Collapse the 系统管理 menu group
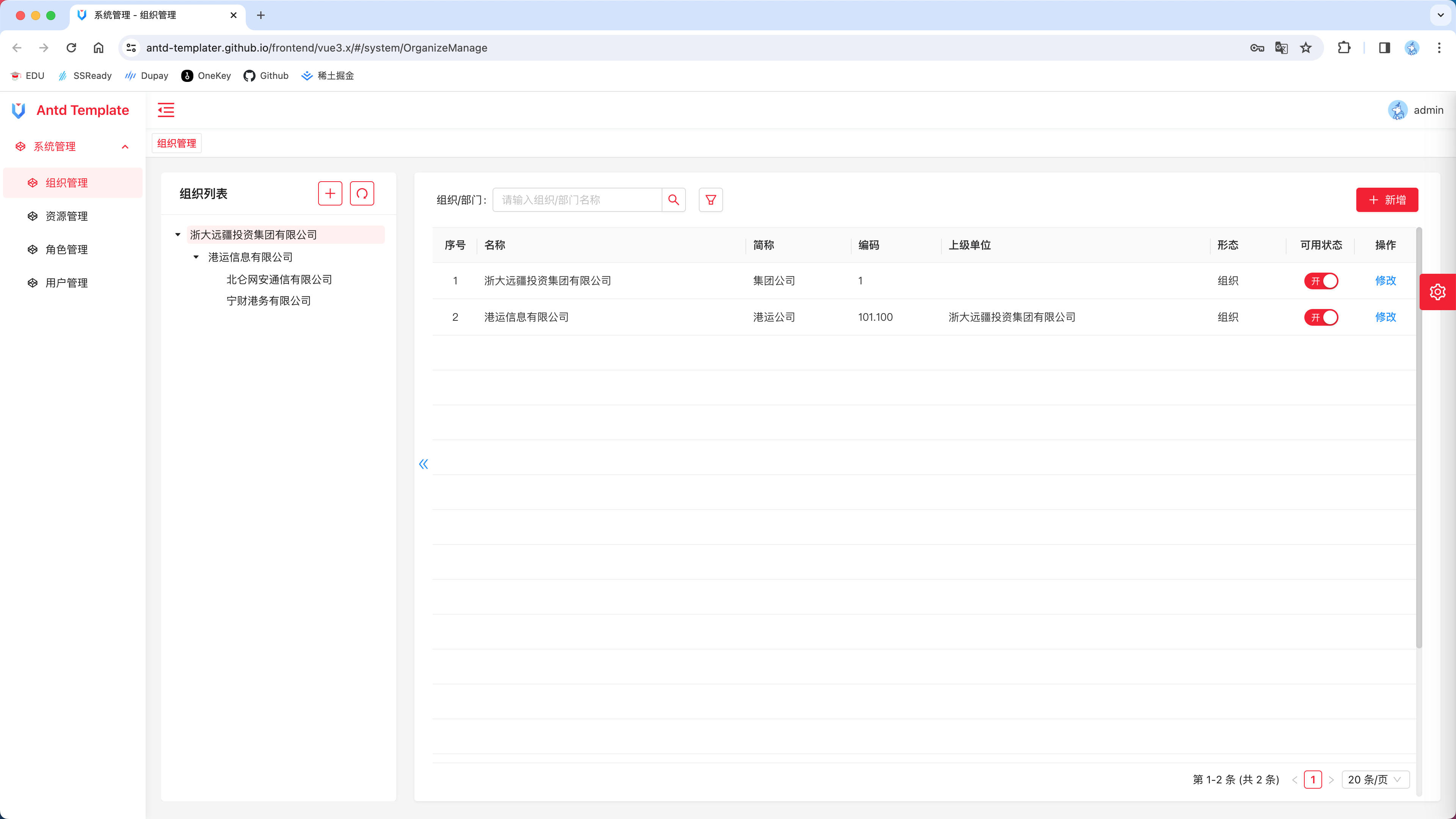This screenshot has height=819, width=1456. tap(72, 146)
